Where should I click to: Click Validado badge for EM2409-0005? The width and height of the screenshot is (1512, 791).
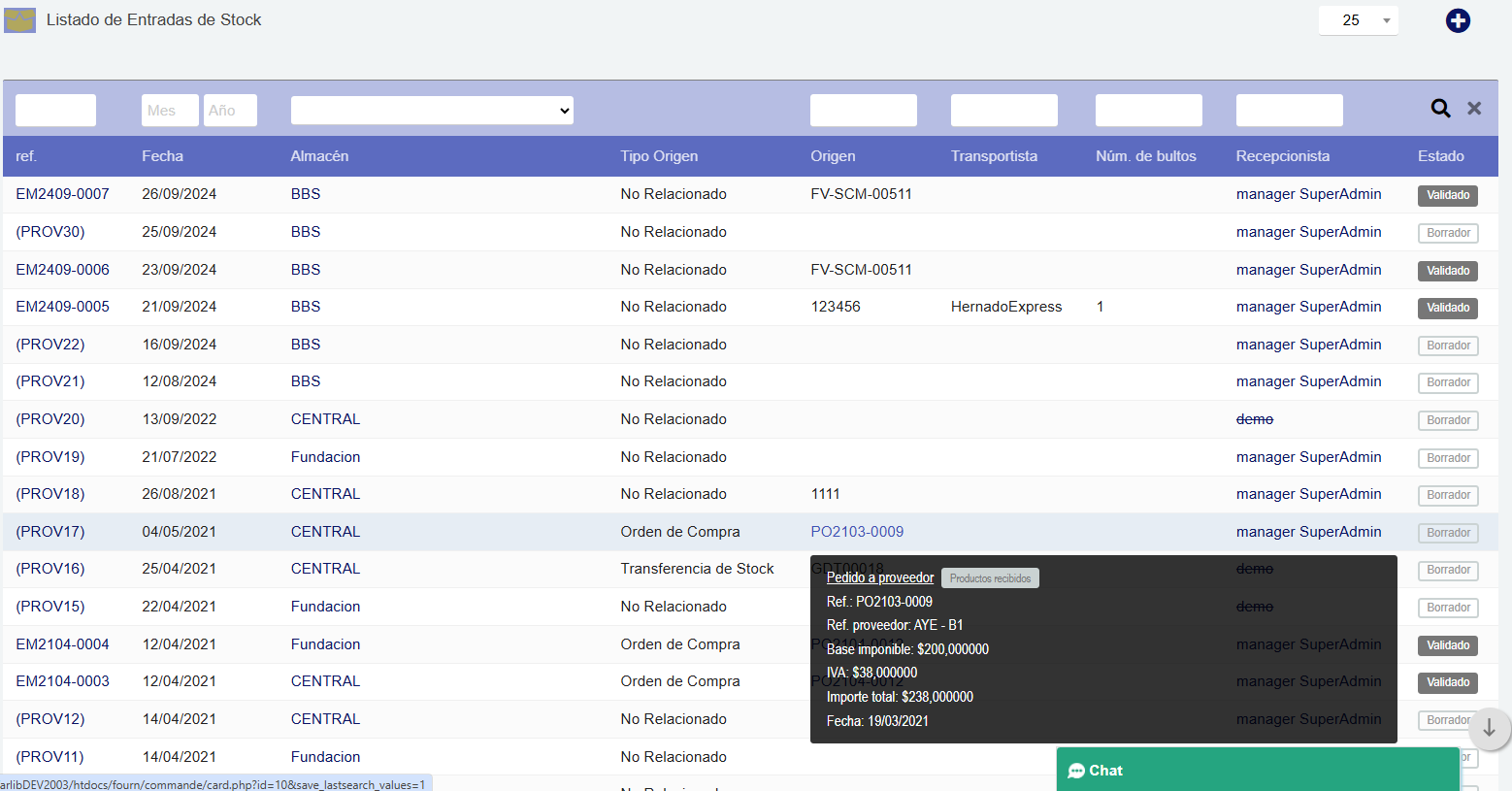click(1447, 308)
